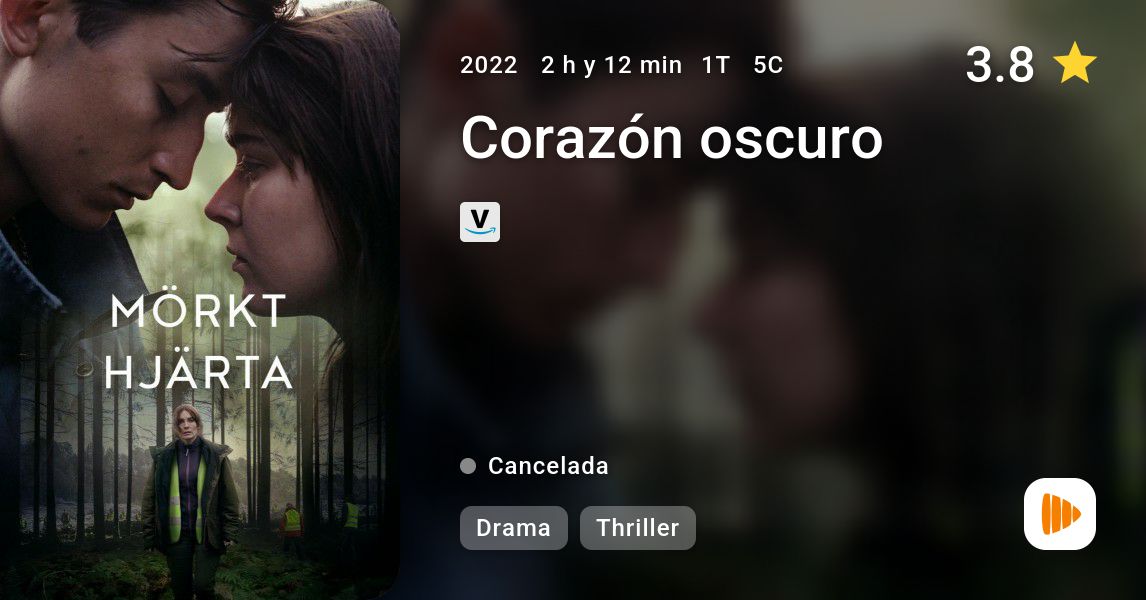The image size is (1146, 600).
Task: Click the woman in yellow vest on poster
Action: (191, 497)
